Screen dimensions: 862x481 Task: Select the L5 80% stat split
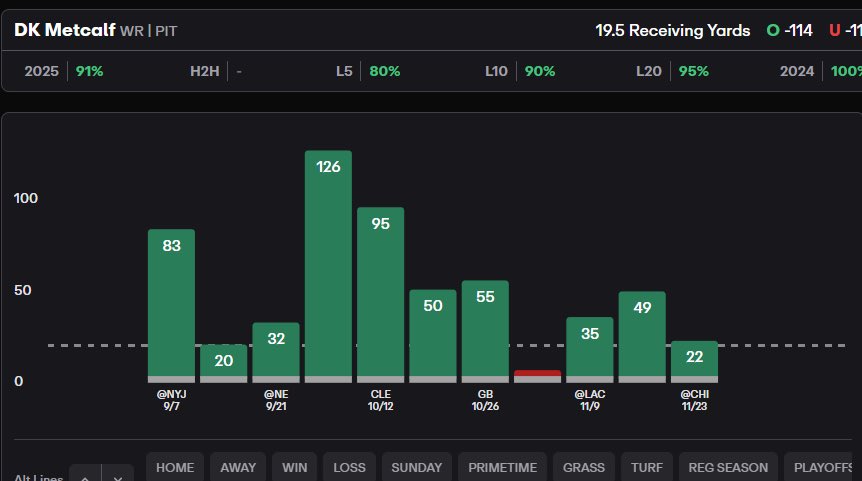coord(368,71)
